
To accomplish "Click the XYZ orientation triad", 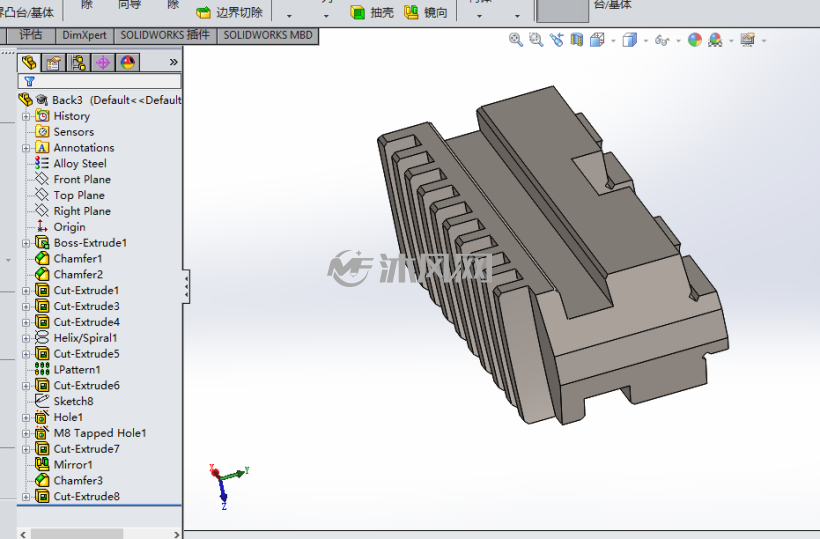I will (227, 486).
